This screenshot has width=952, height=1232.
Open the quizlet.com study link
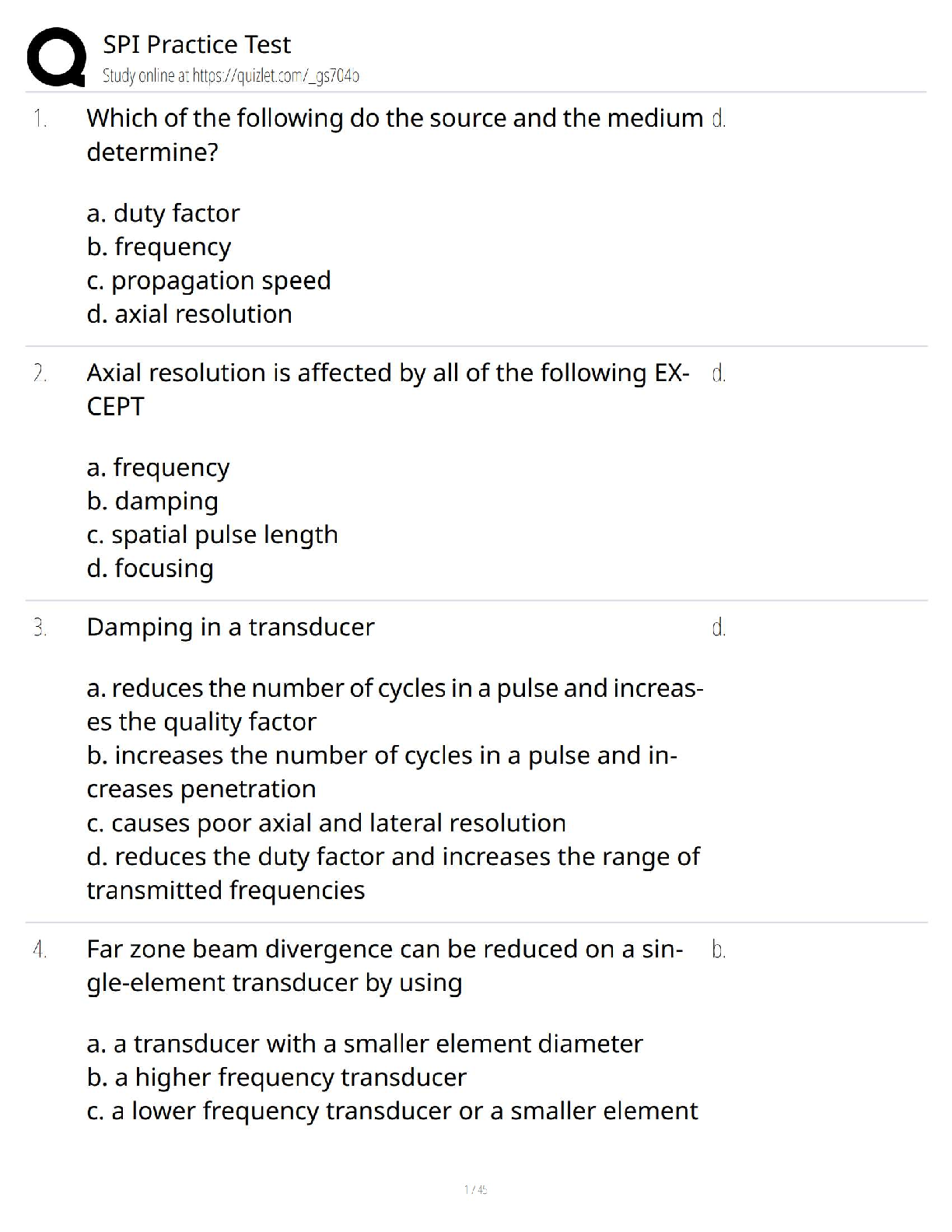[230, 76]
